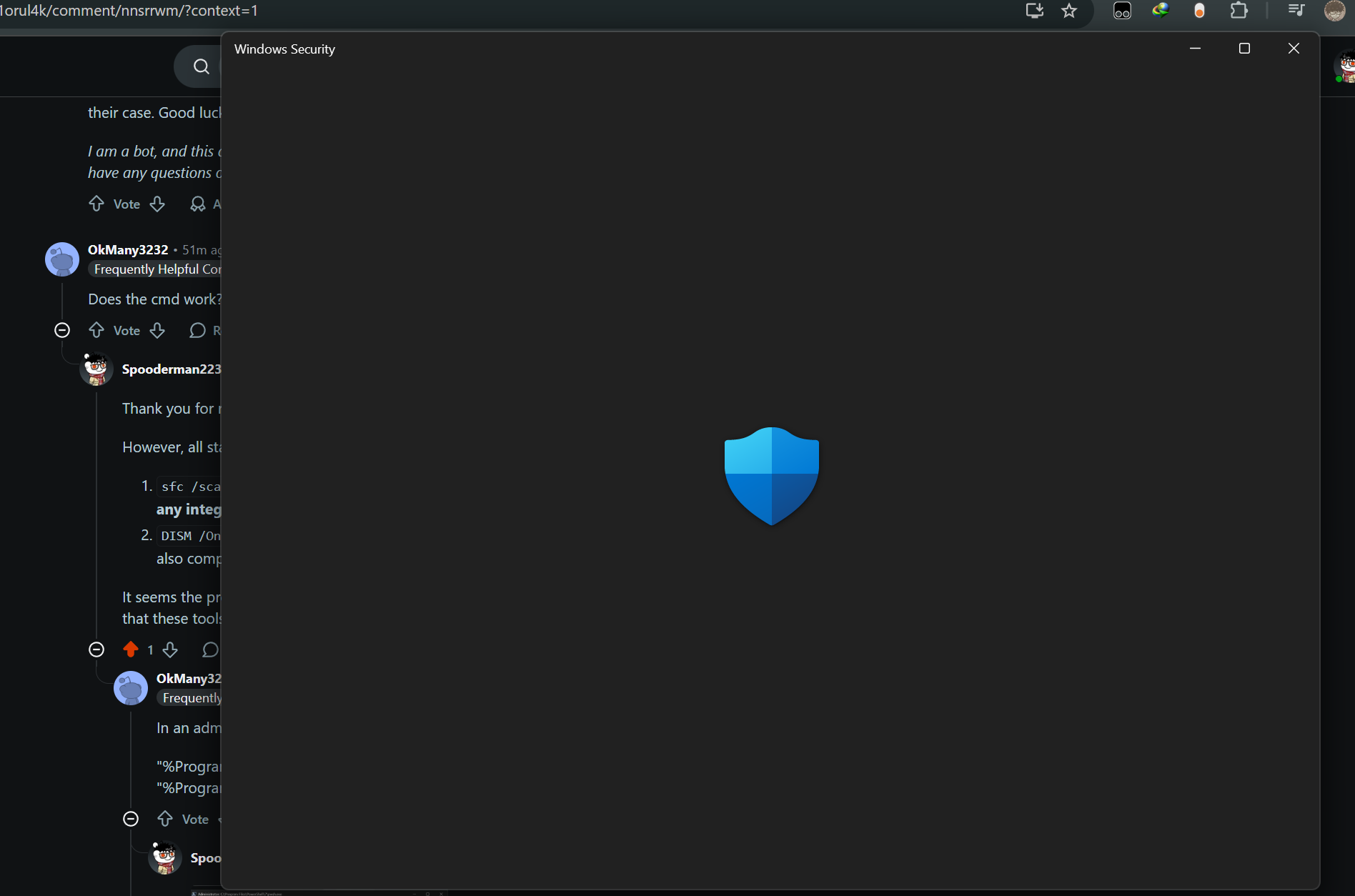Upvote the '%Program' admin command comment
The width and height of the screenshot is (1355, 896).
(x=165, y=819)
